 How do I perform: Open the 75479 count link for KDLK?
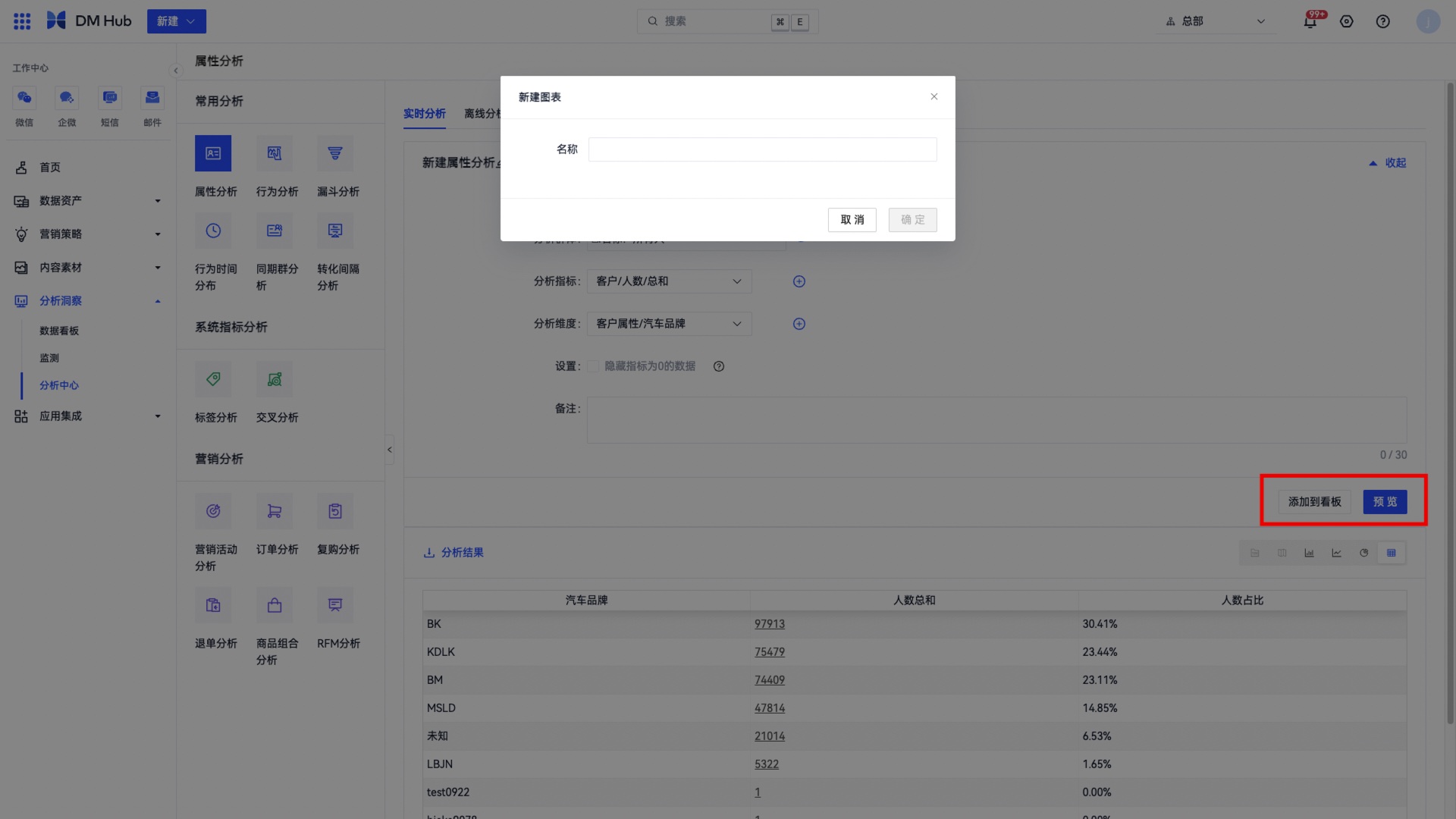[x=770, y=652]
